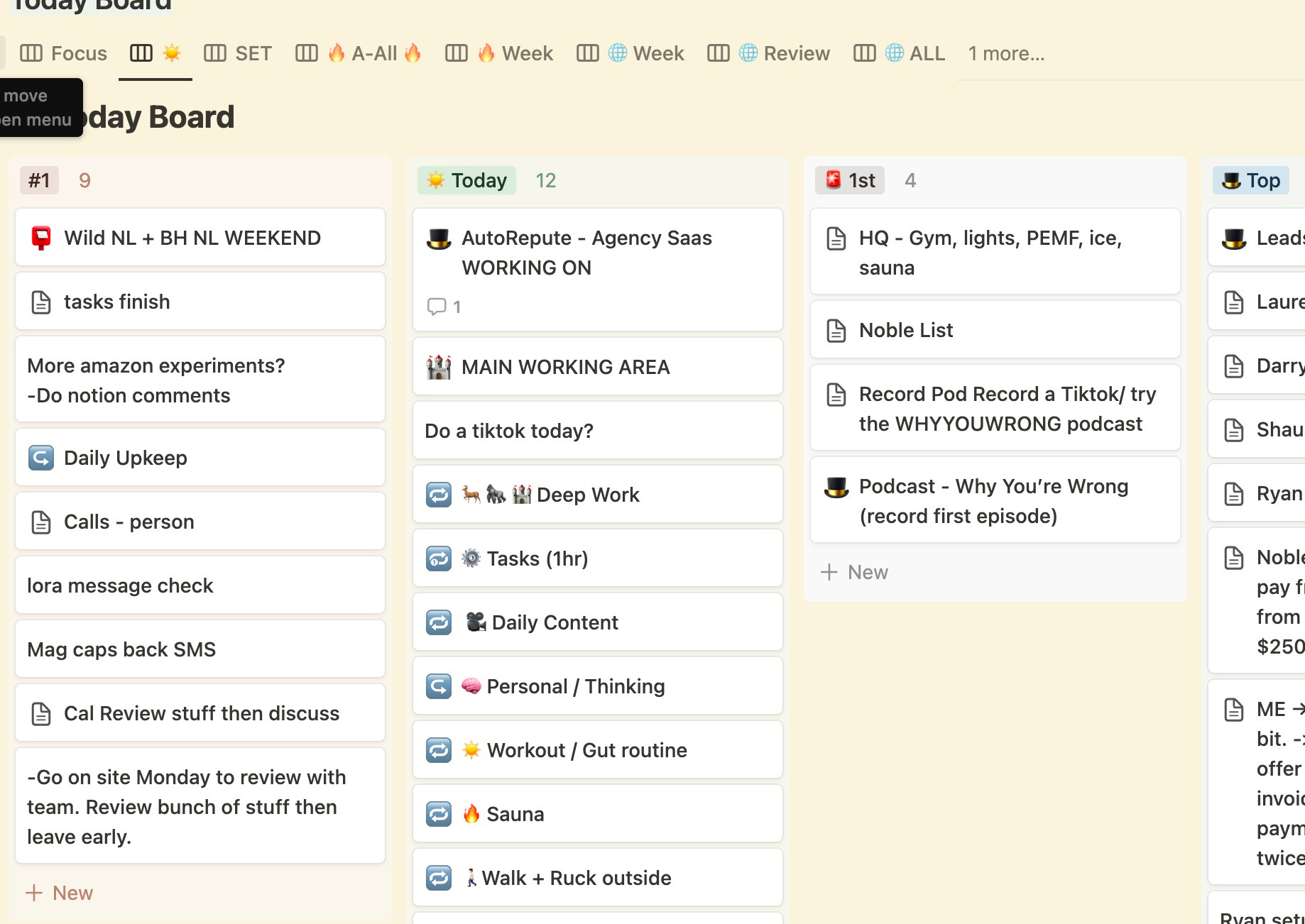Click the top hat icon on Leads card

[x=1234, y=238]
